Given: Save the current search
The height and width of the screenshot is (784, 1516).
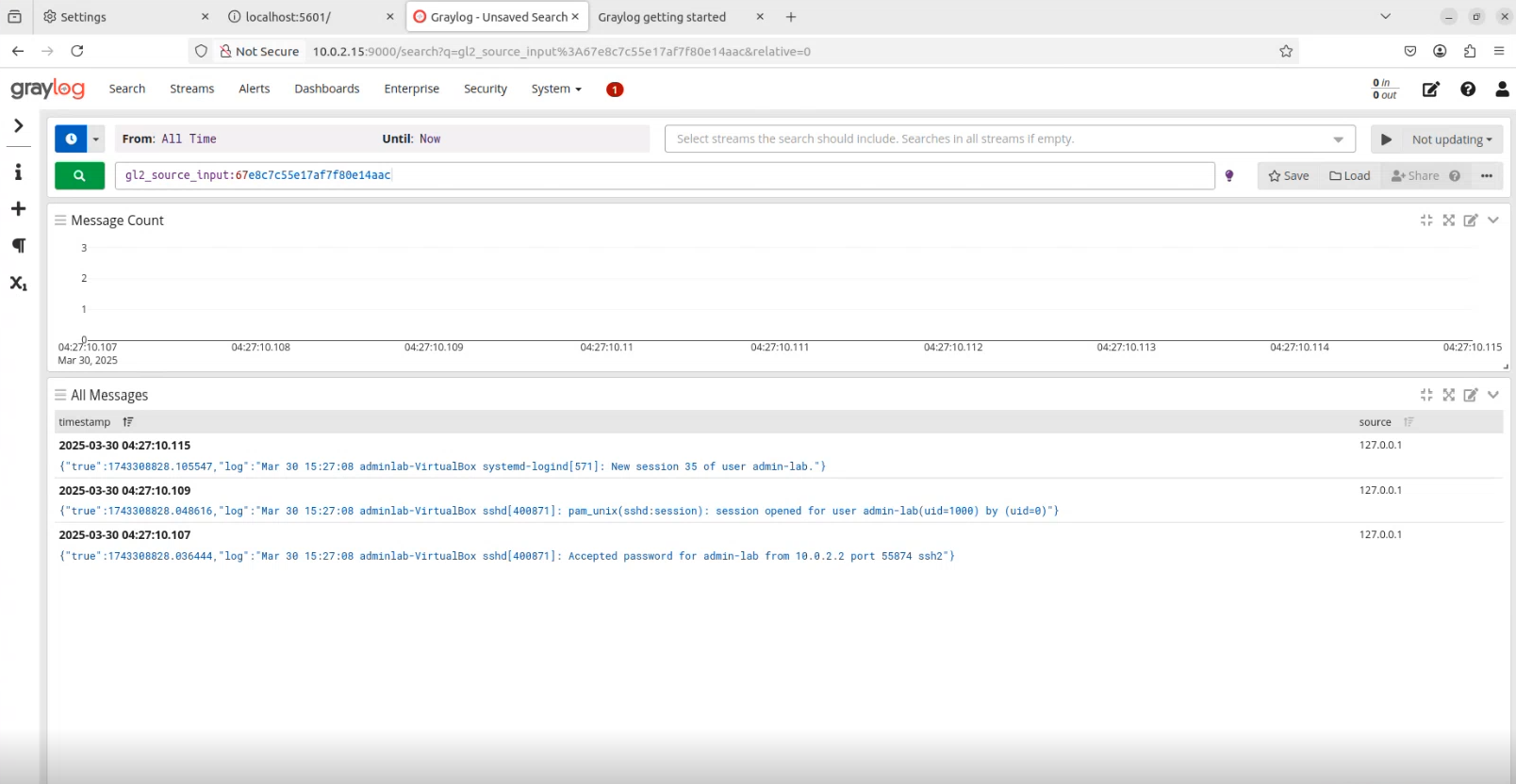Looking at the screenshot, I should coord(1289,175).
